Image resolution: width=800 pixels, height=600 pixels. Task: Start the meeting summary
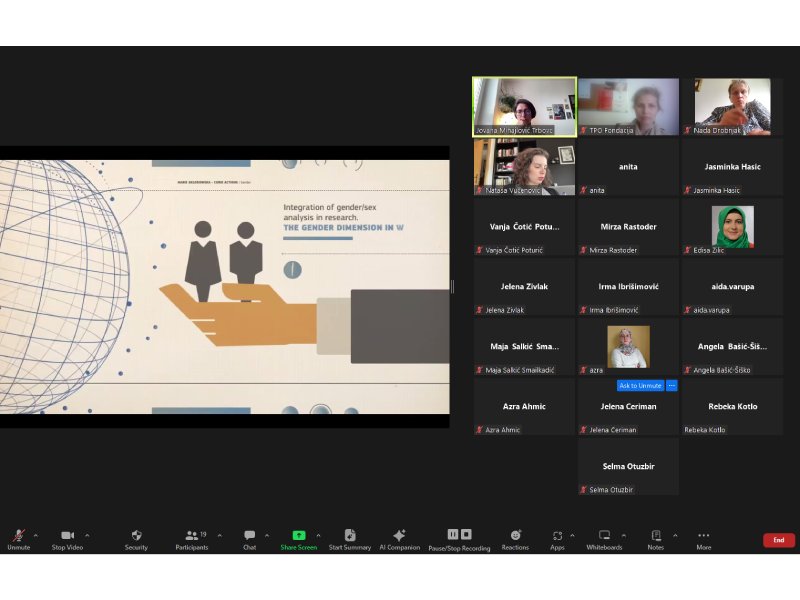coord(350,536)
